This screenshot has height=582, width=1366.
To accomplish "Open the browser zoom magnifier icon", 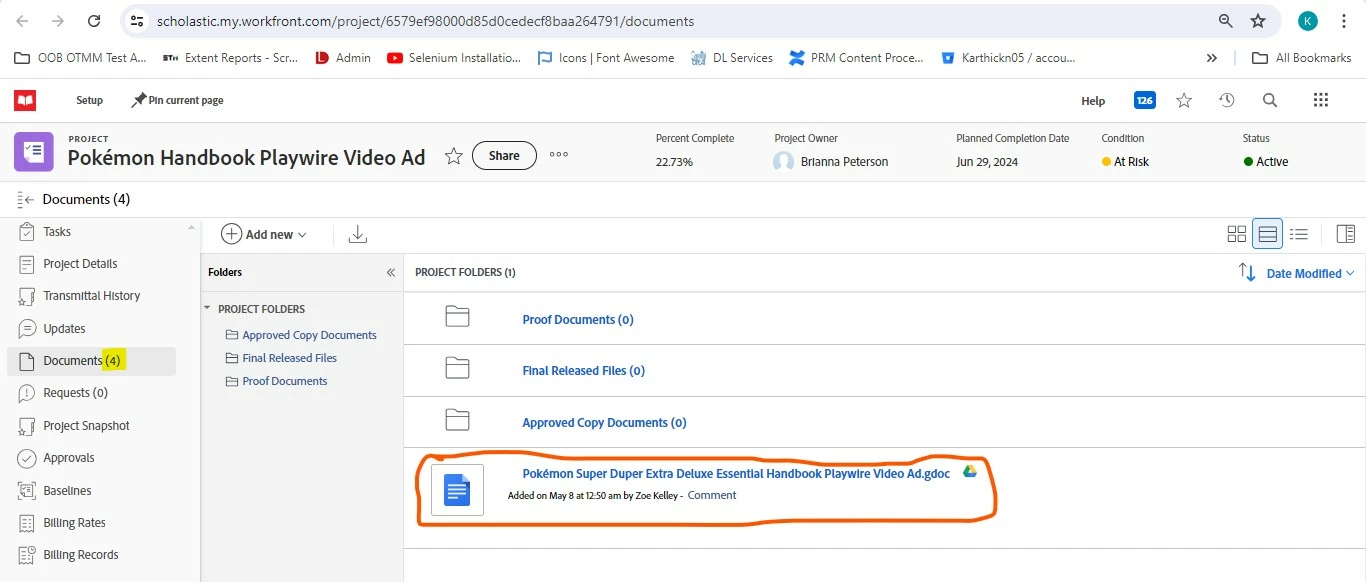I will pyautogui.click(x=1225, y=21).
